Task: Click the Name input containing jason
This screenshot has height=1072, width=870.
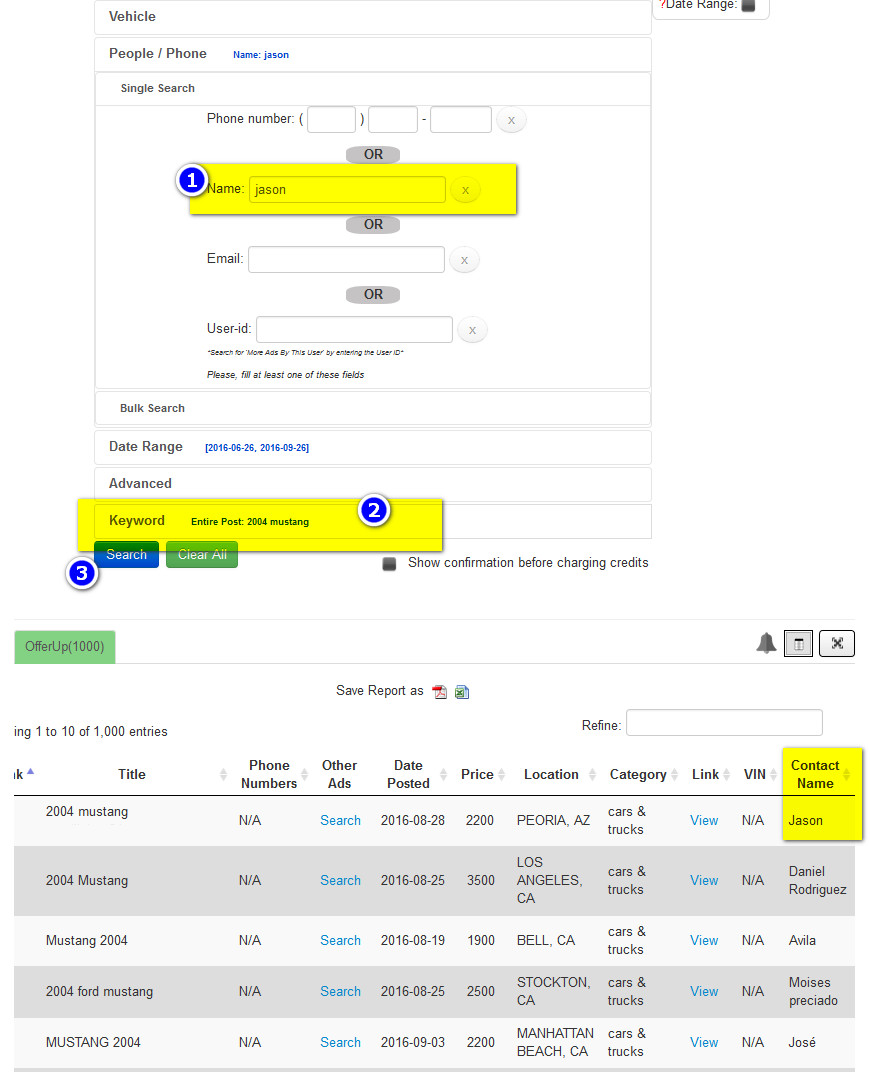Action: [347, 189]
